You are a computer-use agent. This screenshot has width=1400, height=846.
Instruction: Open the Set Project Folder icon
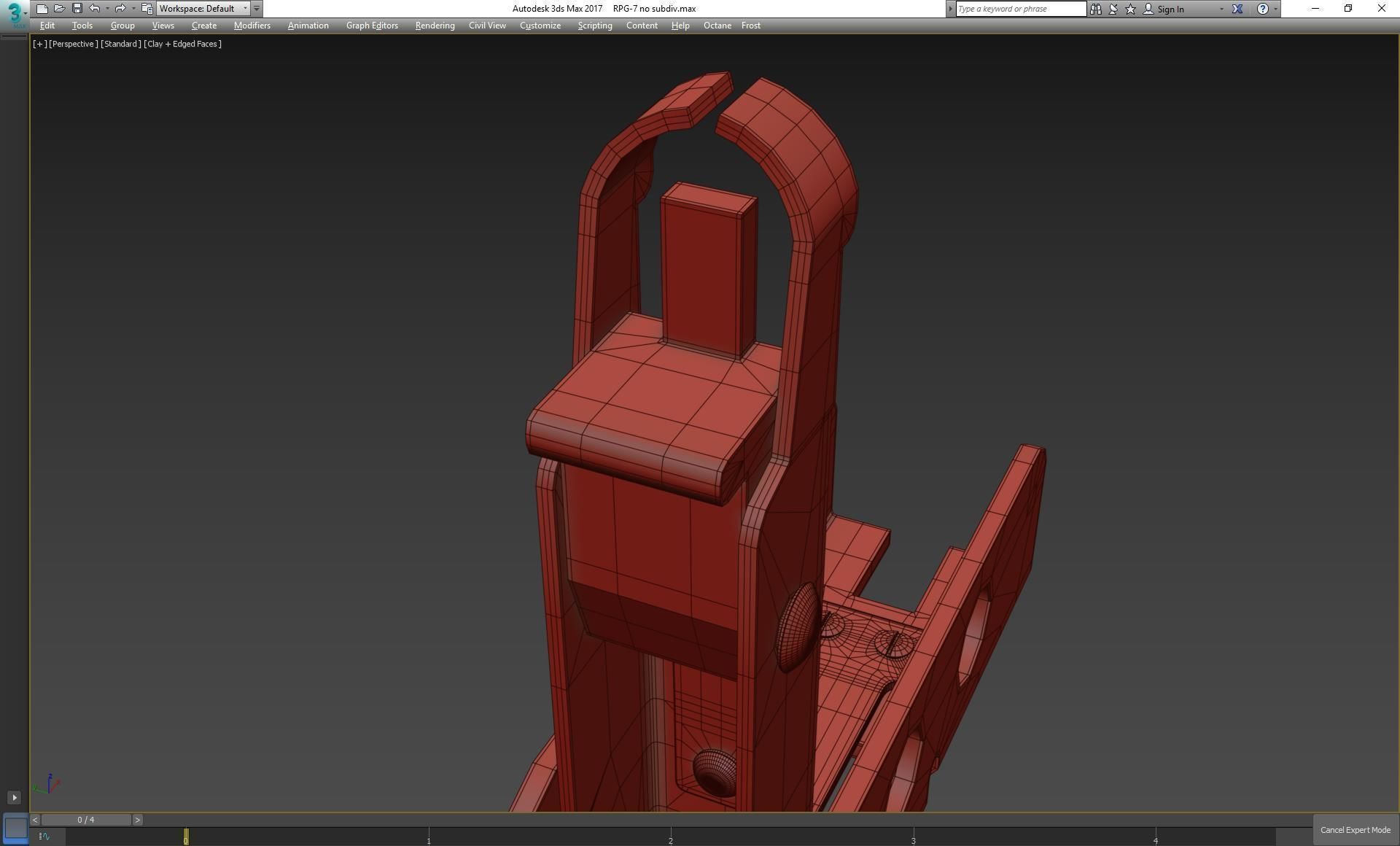pyautogui.click(x=147, y=9)
